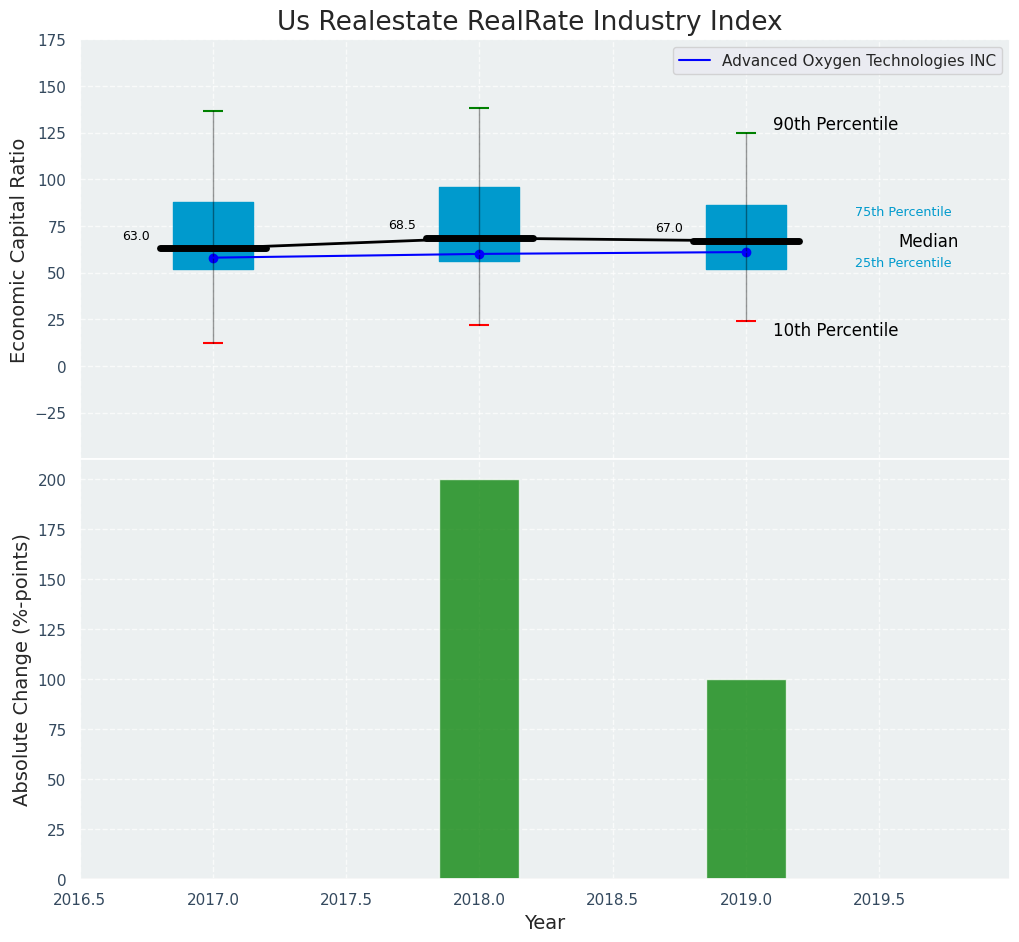This screenshot has width=1019, height=942.
Task: Click the 2017 blue box plot
Action: [x=213, y=224]
